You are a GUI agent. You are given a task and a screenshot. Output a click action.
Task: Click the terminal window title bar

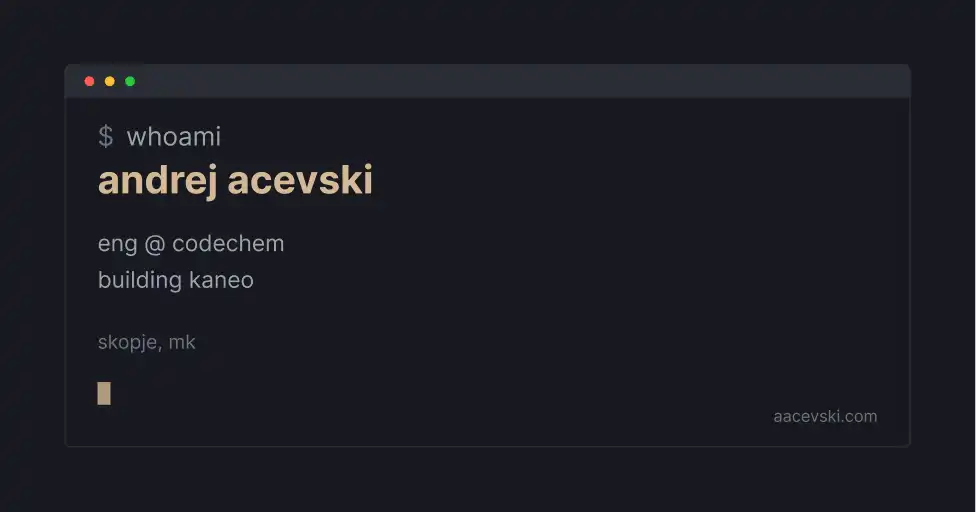tap(500, 81)
